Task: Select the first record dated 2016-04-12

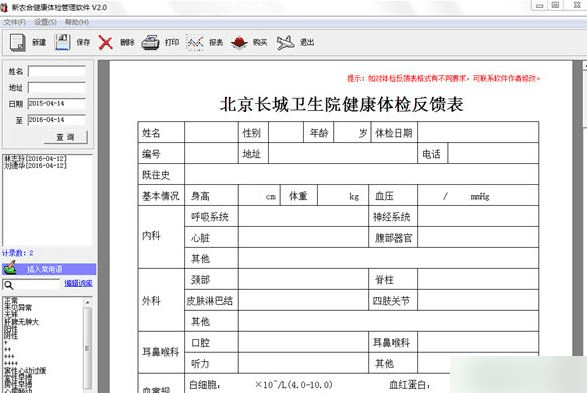Action: coord(35,158)
